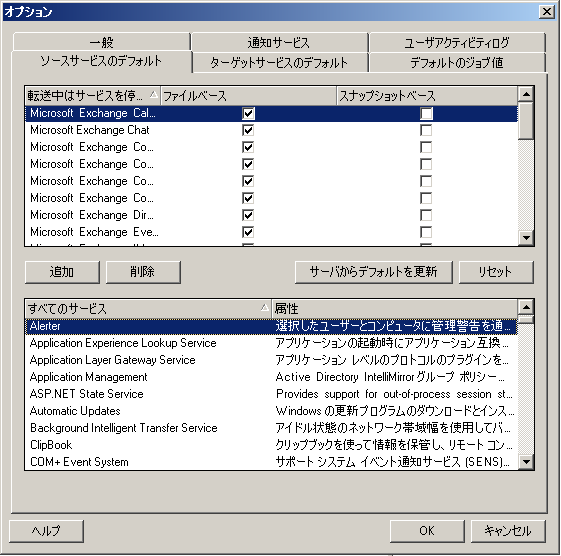Click the 属性 column header

point(395,308)
